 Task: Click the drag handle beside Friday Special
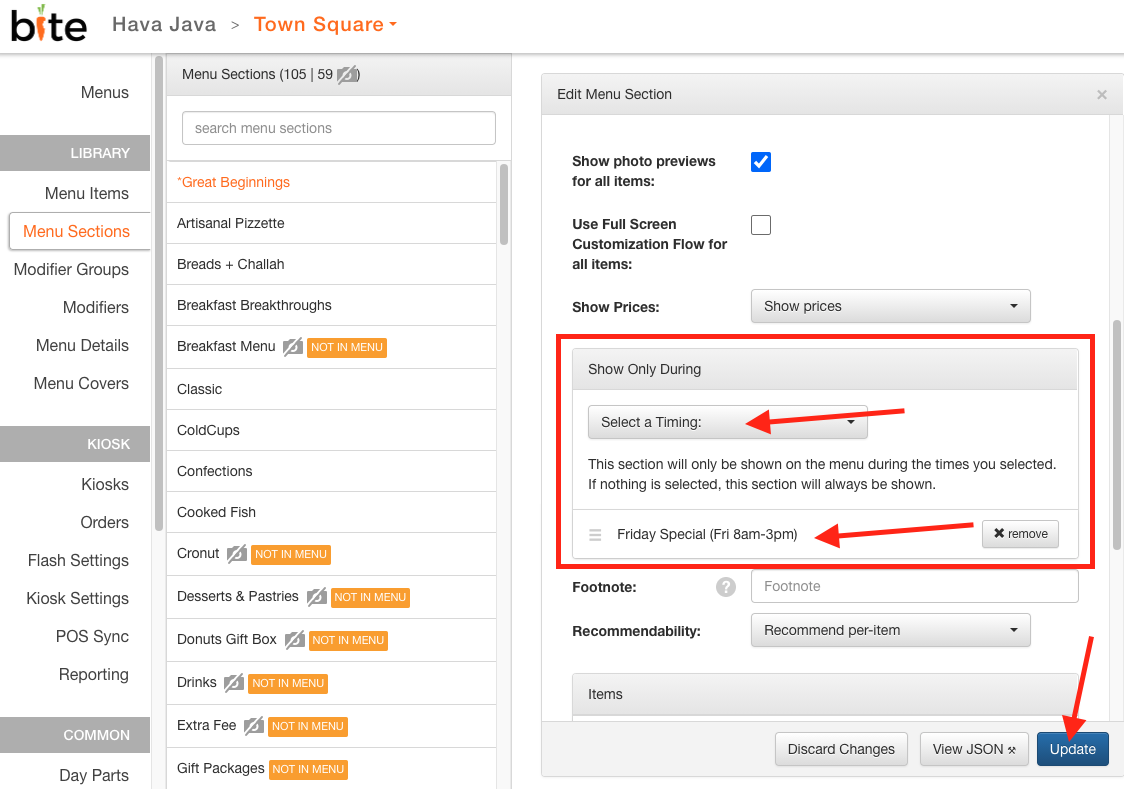tap(595, 535)
